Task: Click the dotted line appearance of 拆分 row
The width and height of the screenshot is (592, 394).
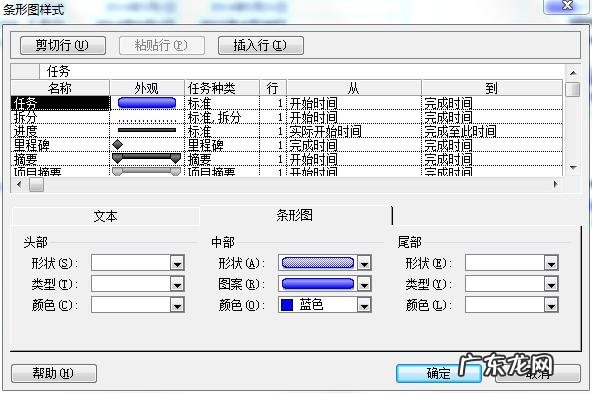Action: pos(147,121)
